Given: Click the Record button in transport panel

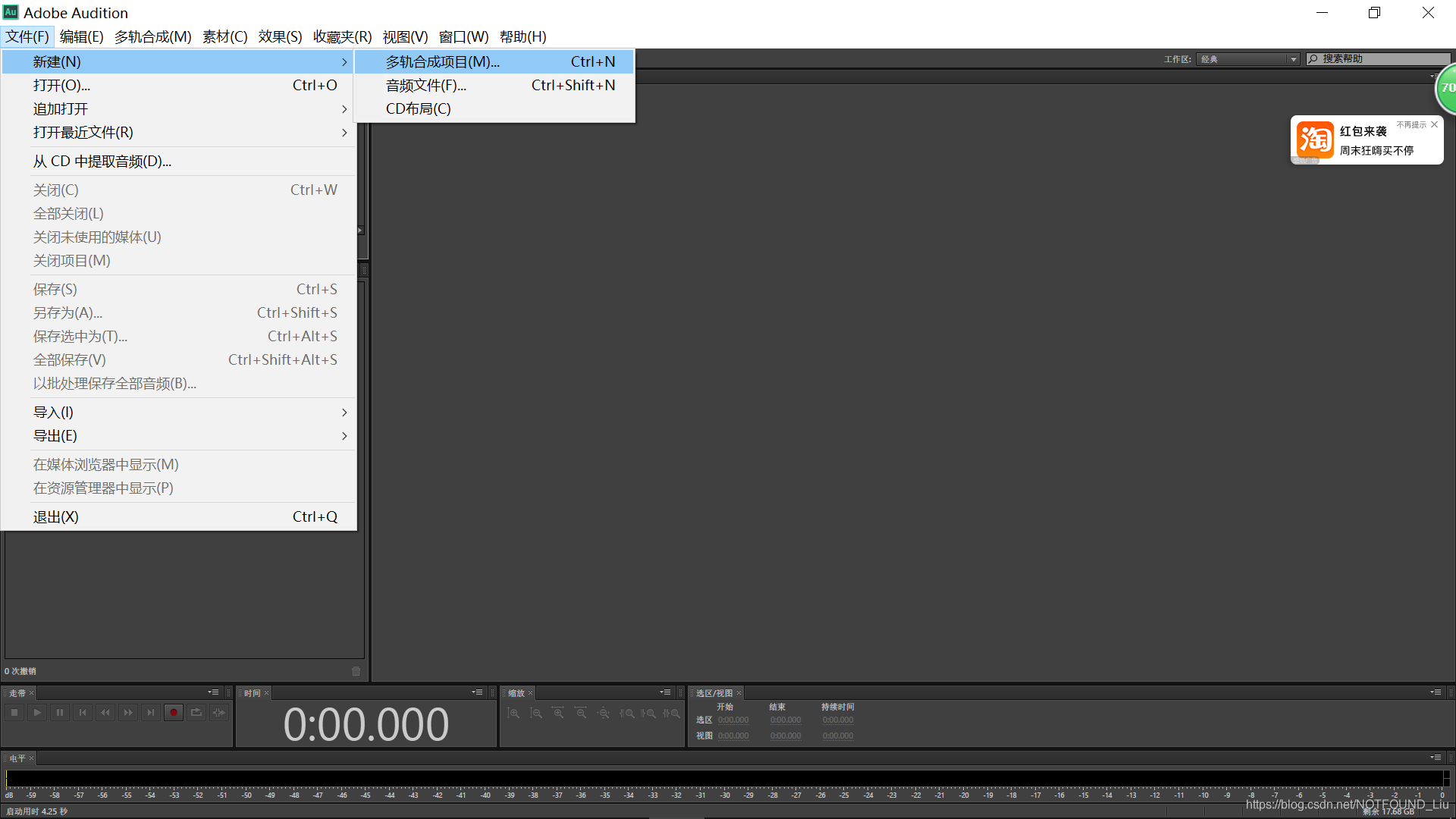Looking at the screenshot, I should (x=174, y=713).
